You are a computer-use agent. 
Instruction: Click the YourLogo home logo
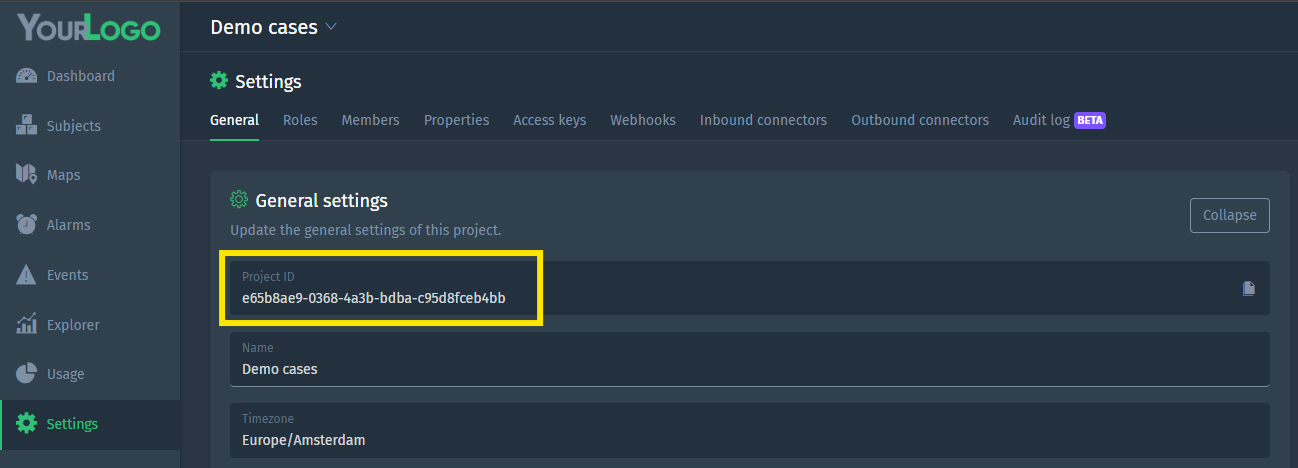tap(89, 27)
